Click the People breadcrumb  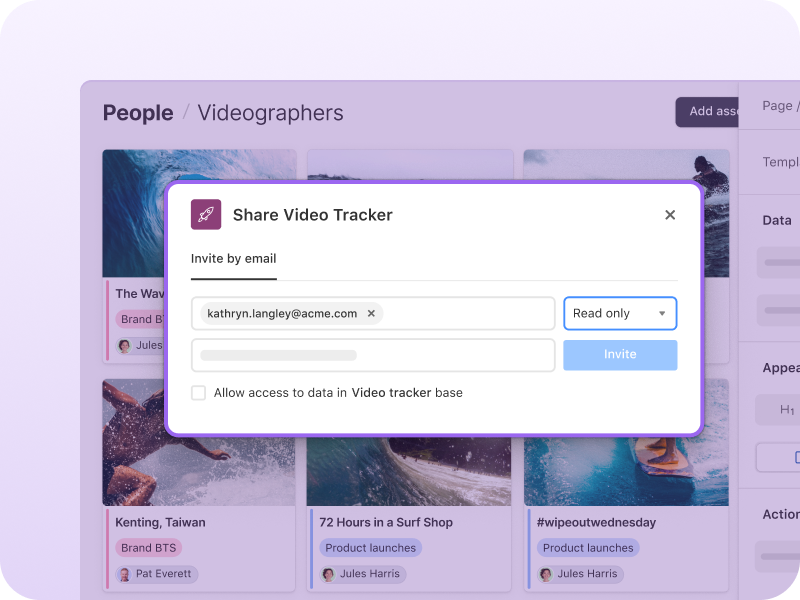(138, 113)
